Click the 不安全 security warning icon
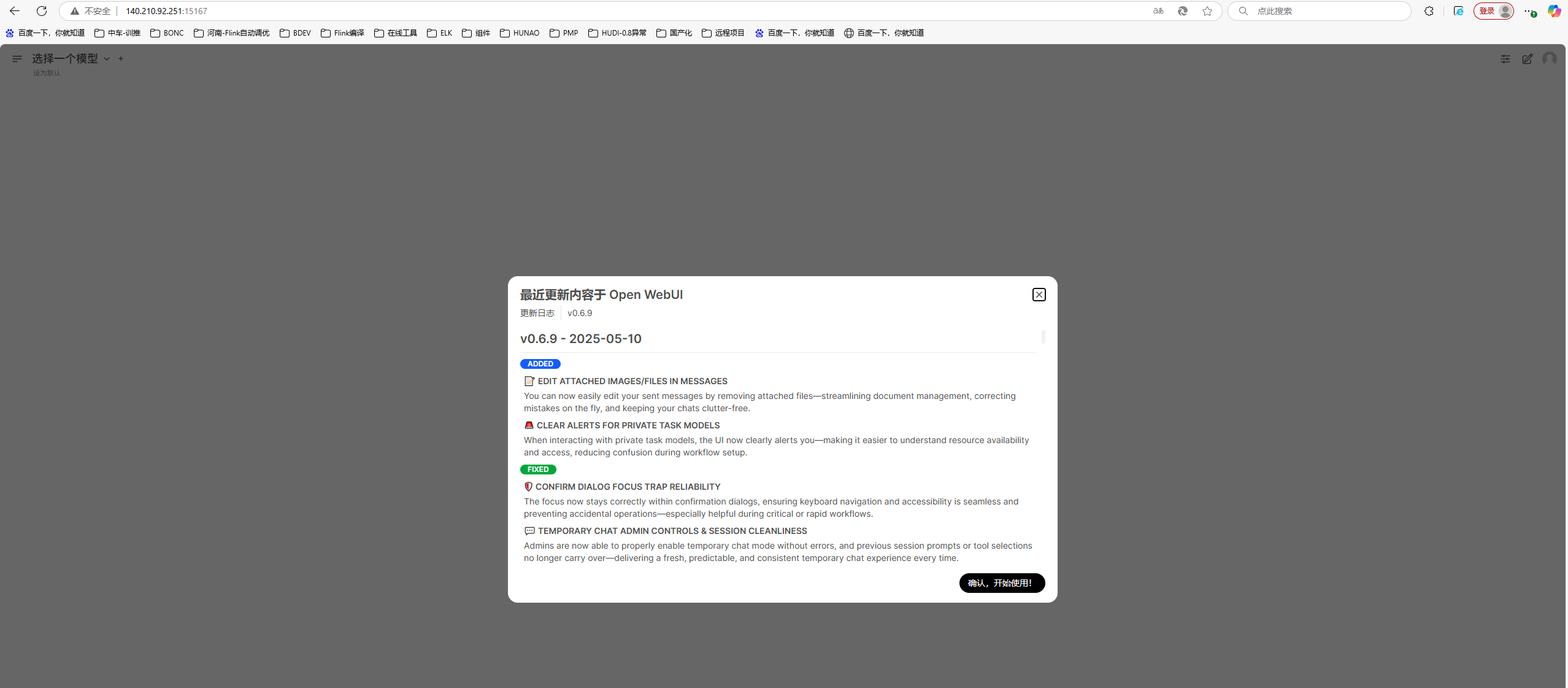The height and width of the screenshot is (688, 1568). coord(75,11)
